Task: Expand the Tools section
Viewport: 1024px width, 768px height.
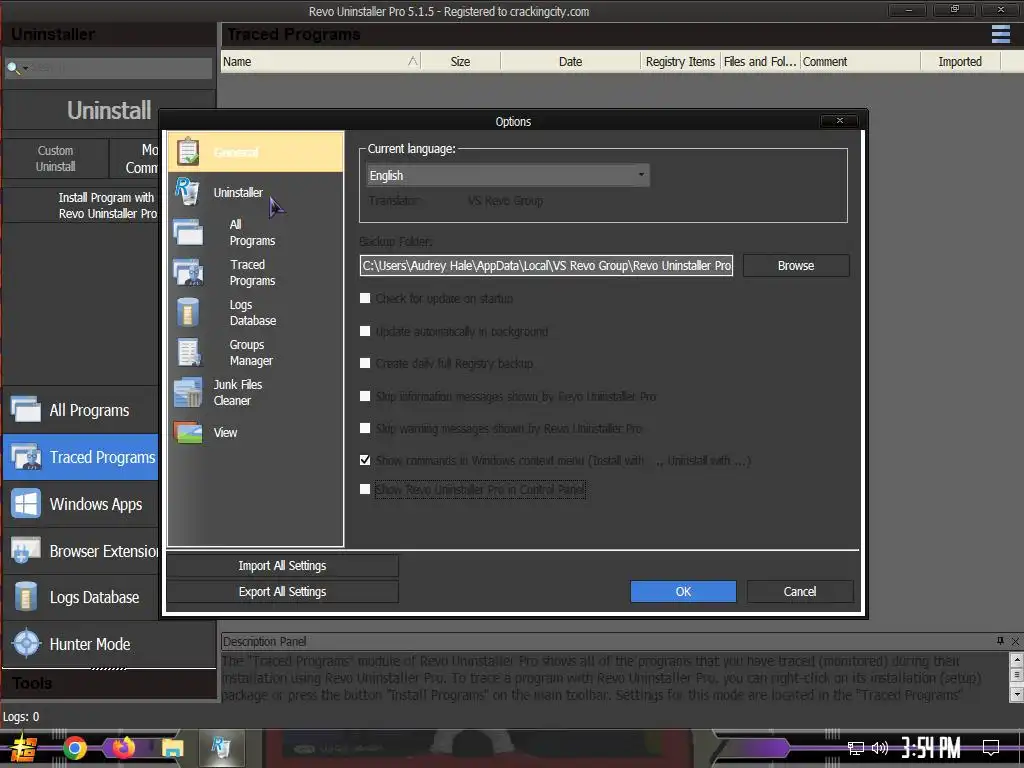Action: point(108,683)
